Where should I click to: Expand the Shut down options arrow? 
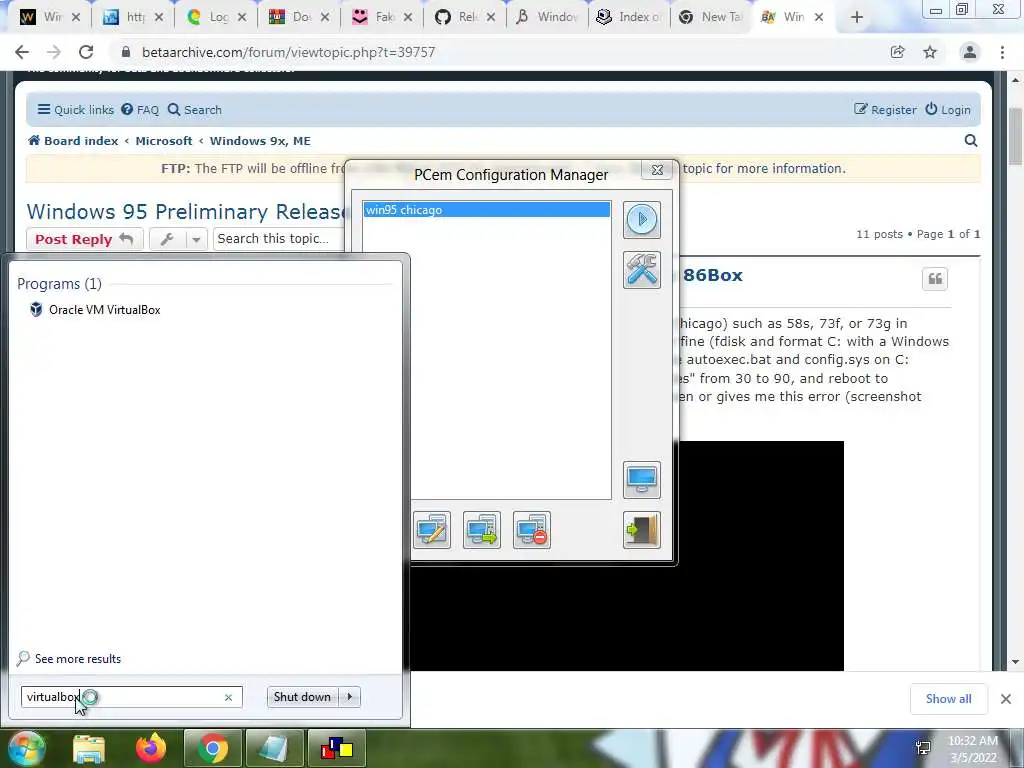[x=350, y=697]
